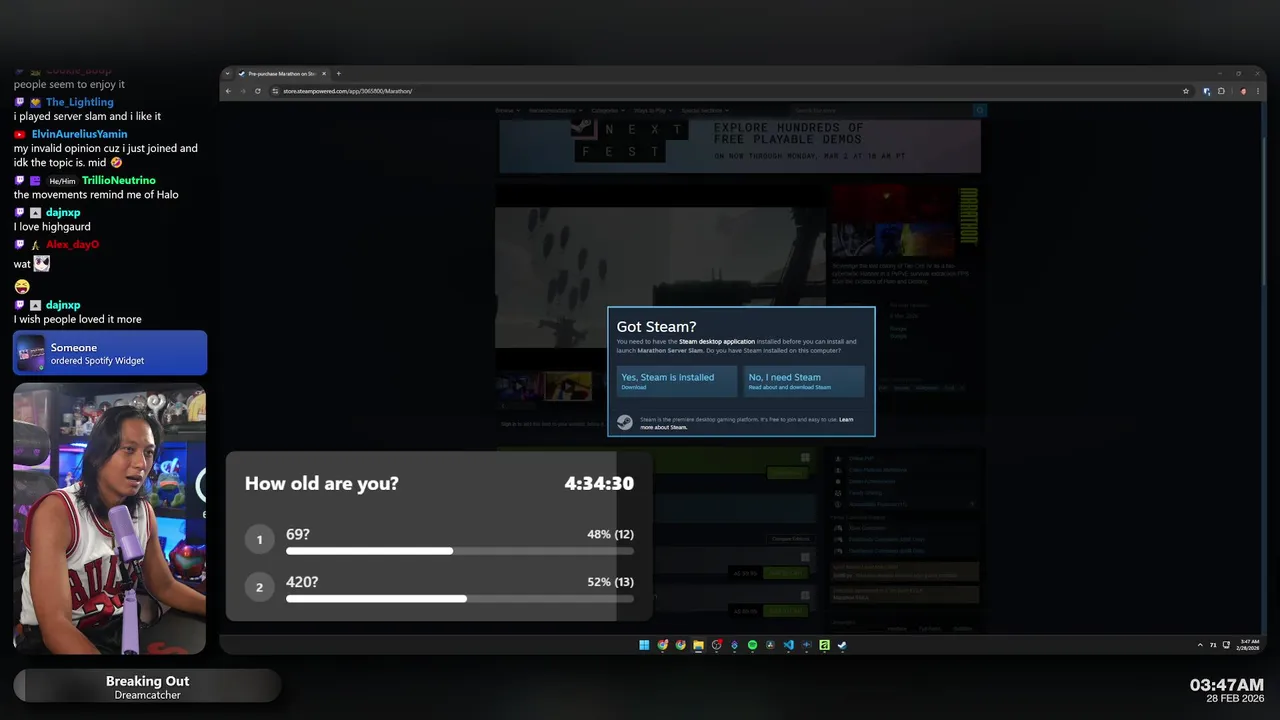
Task: Click Next Fest free demos banner
Action: [740, 146]
